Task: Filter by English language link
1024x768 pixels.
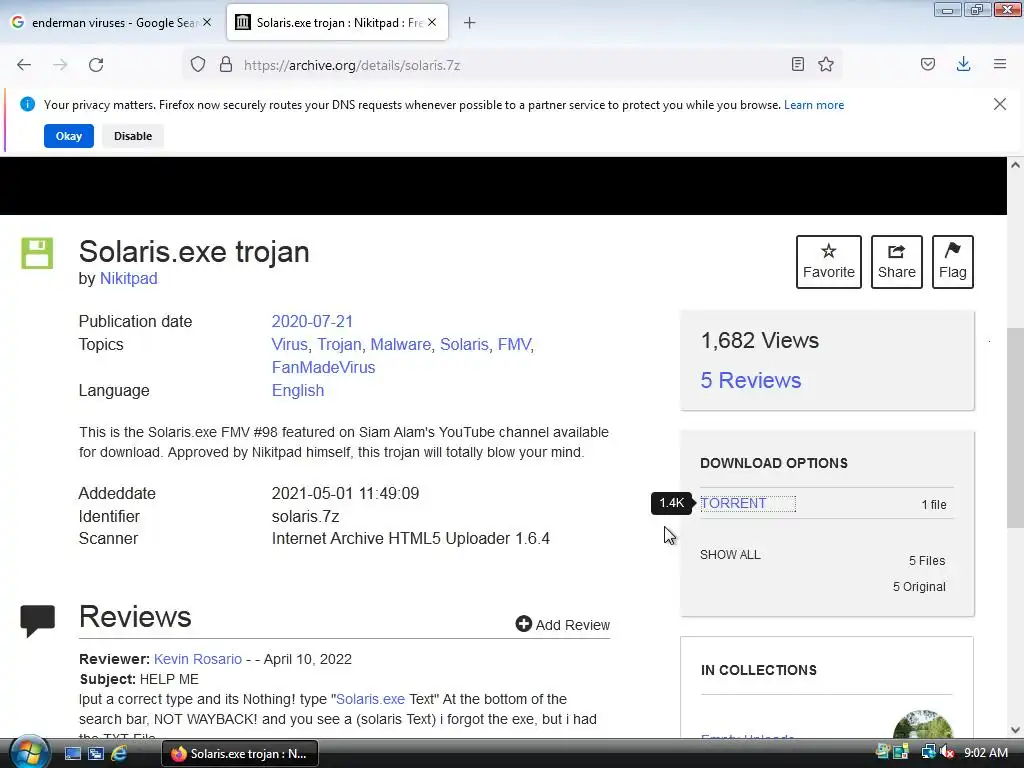Action: pos(298,391)
